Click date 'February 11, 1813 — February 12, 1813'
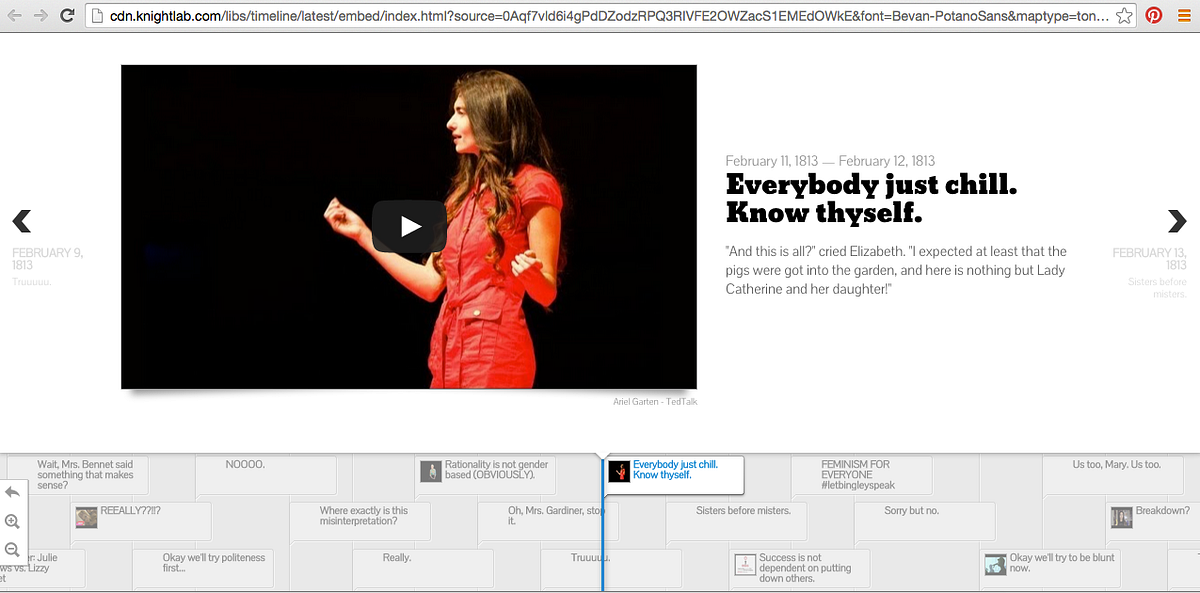Screen dimensions: 1200x593 [x=830, y=161]
